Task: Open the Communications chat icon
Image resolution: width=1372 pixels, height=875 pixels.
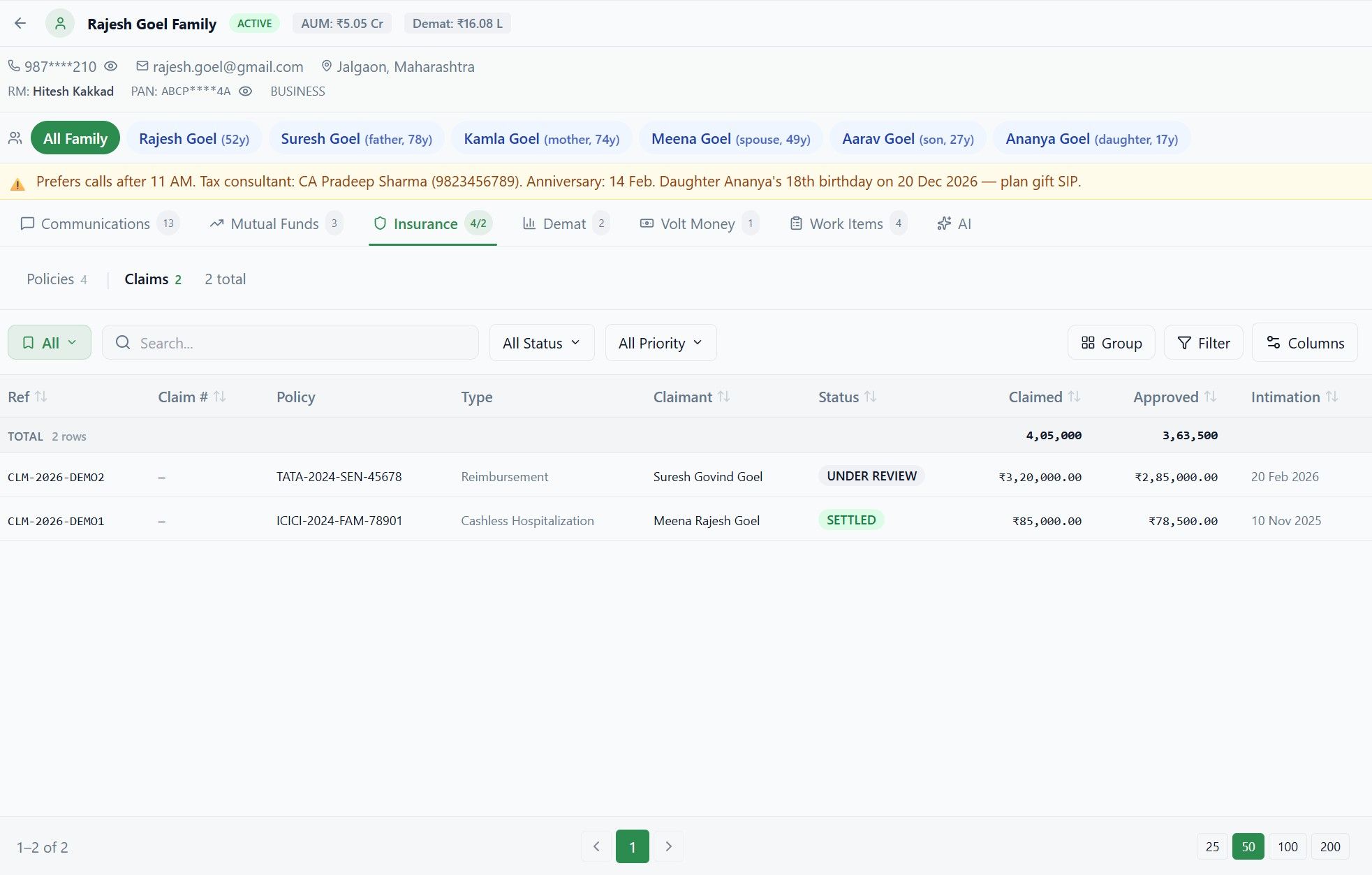Action: tap(27, 223)
